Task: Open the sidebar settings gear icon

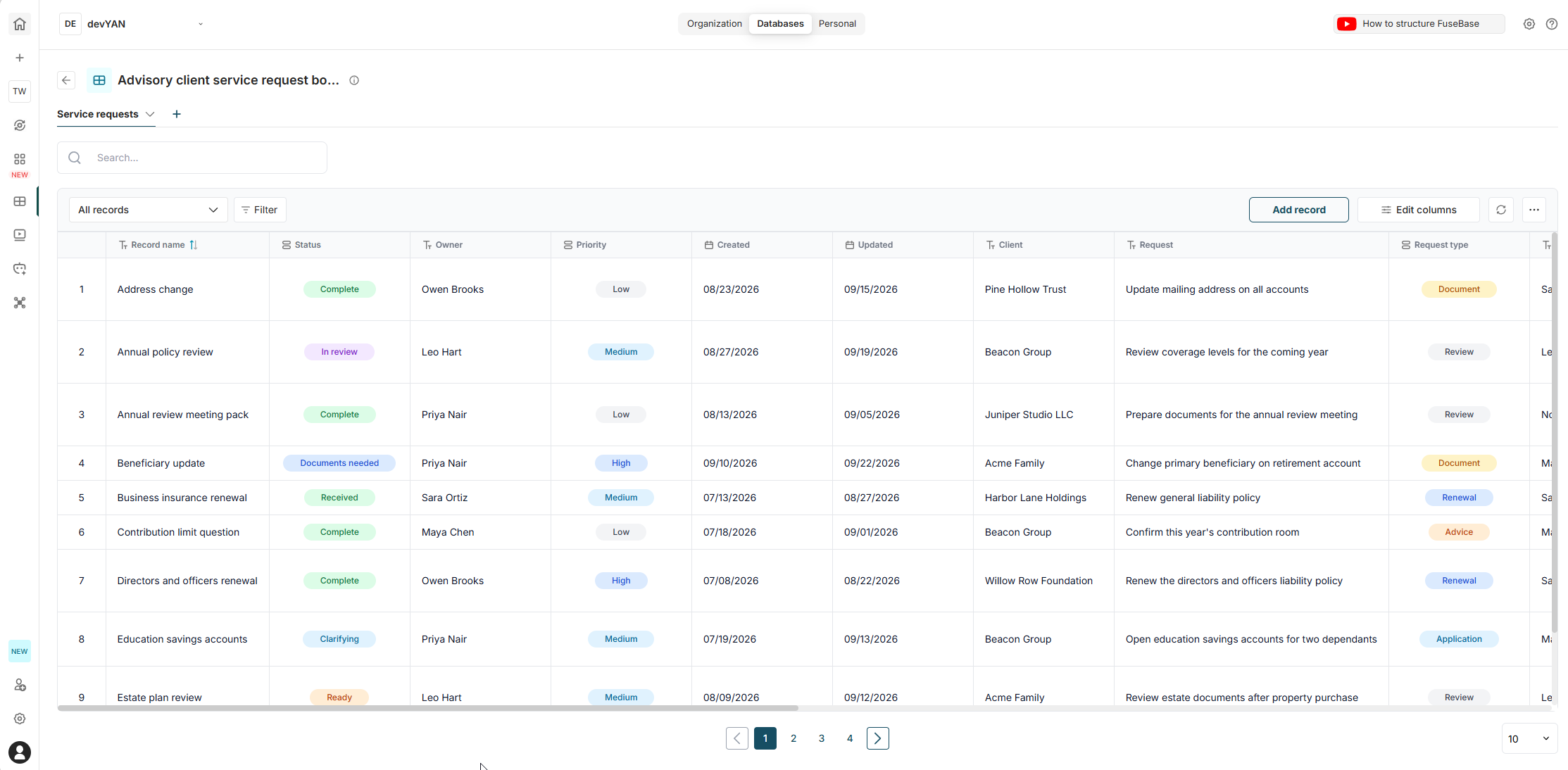Action: [x=20, y=719]
